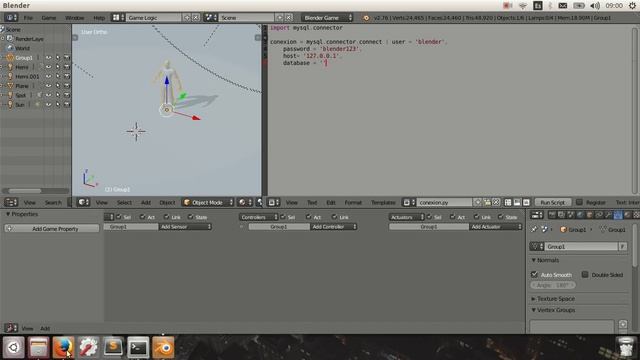
Task: Click the outliner editor type icon
Action: pos(11,202)
